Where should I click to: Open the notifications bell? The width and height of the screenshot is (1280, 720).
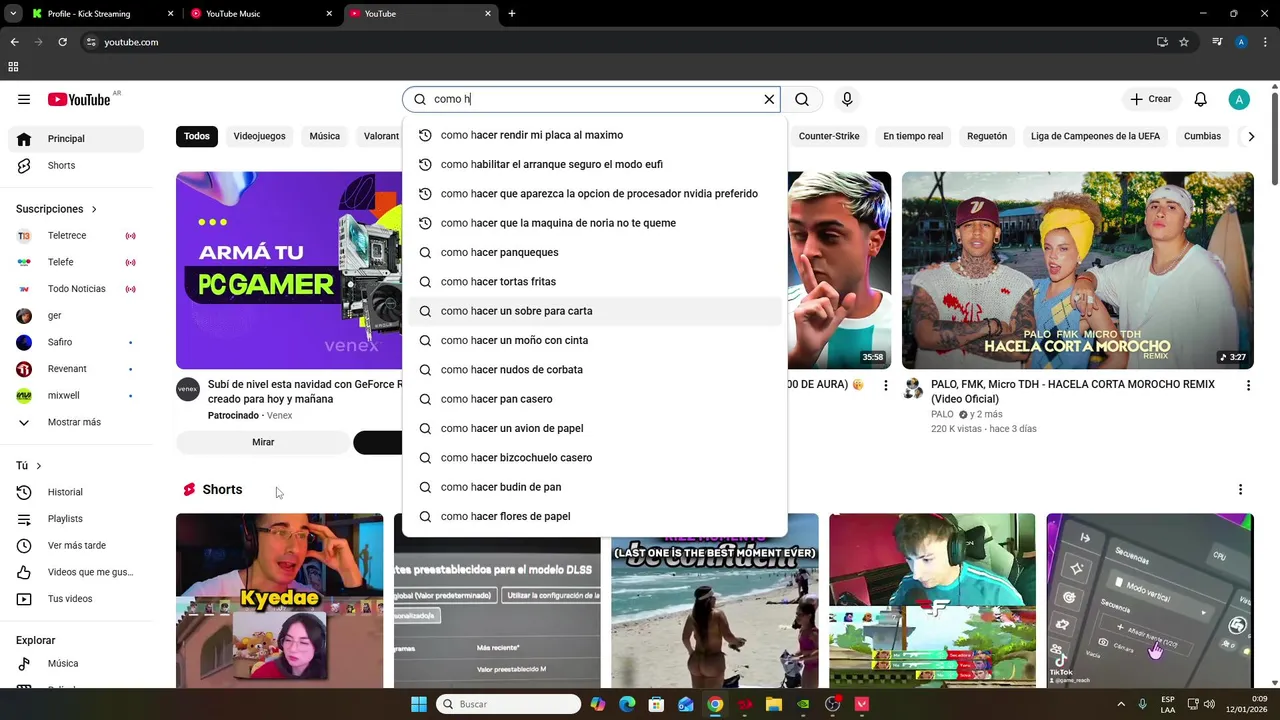pyautogui.click(x=1201, y=99)
